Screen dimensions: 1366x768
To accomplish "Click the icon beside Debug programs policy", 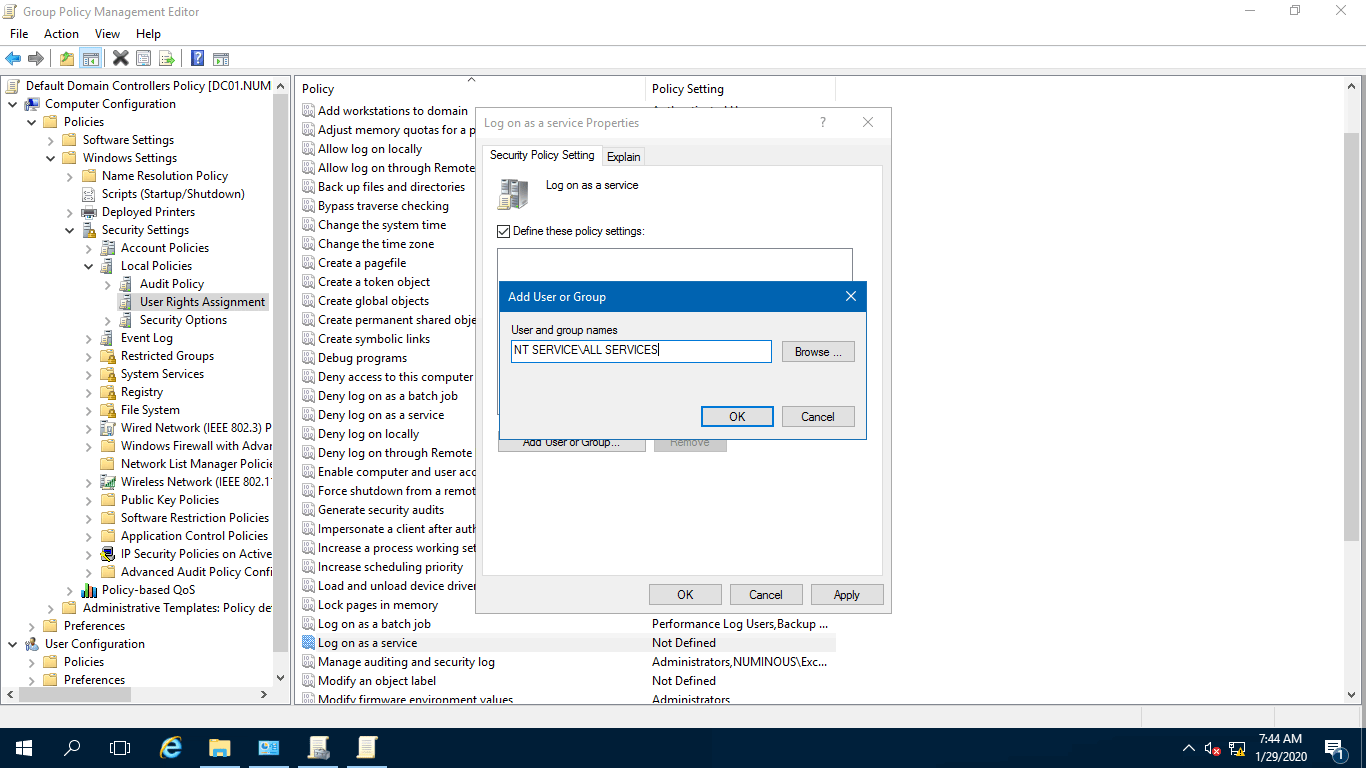I will tap(309, 358).
